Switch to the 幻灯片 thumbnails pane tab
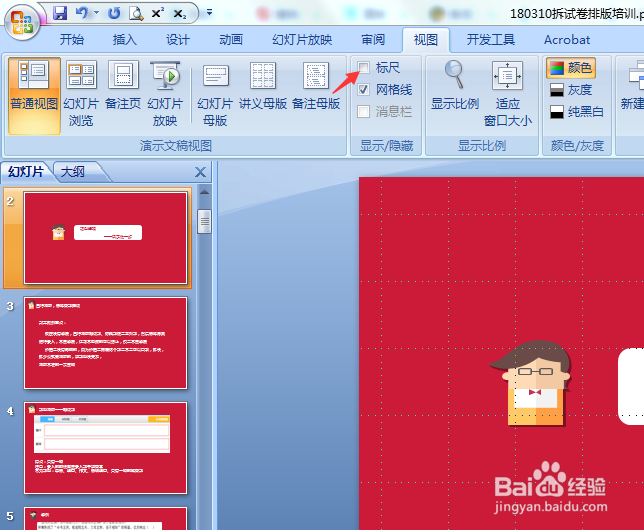 coord(26,172)
